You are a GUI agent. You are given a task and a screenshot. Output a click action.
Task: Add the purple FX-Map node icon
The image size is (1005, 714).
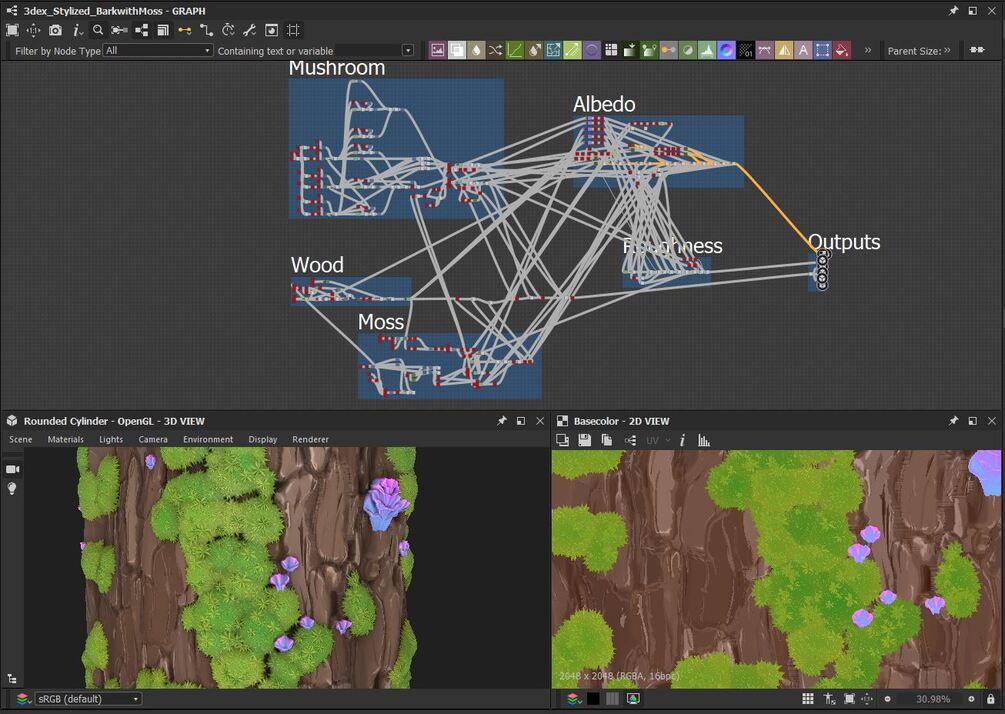click(x=592, y=50)
